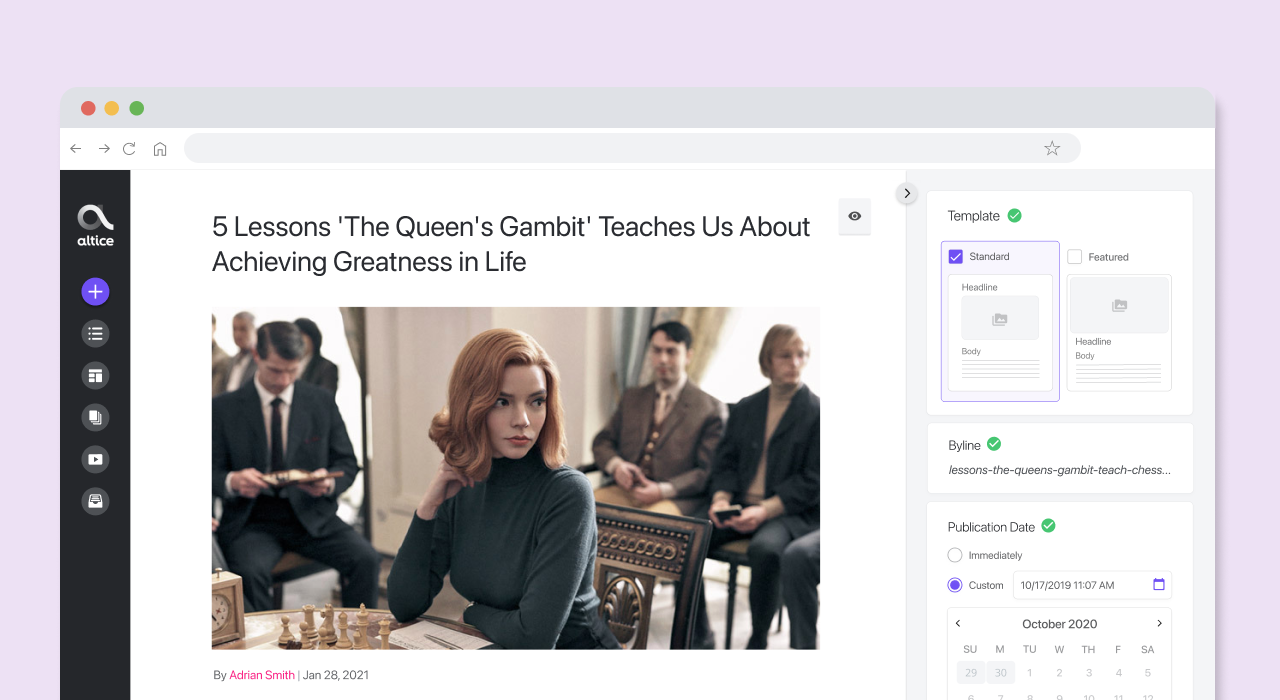The height and width of the screenshot is (700, 1280).
Task: Open the calendar picker icon
Action: pyautogui.click(x=1159, y=584)
